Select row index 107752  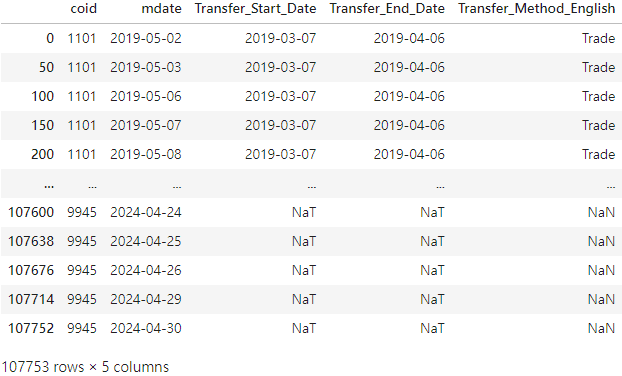(x=31, y=328)
